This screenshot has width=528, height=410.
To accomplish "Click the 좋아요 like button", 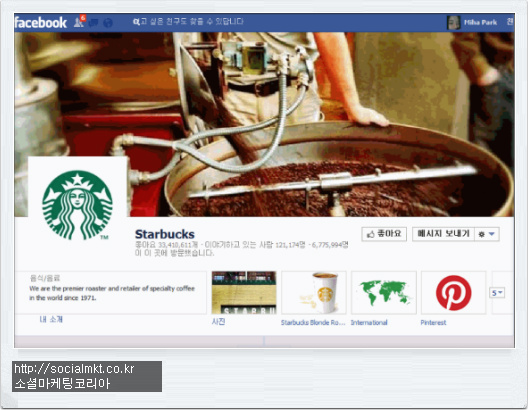I will pos(384,234).
